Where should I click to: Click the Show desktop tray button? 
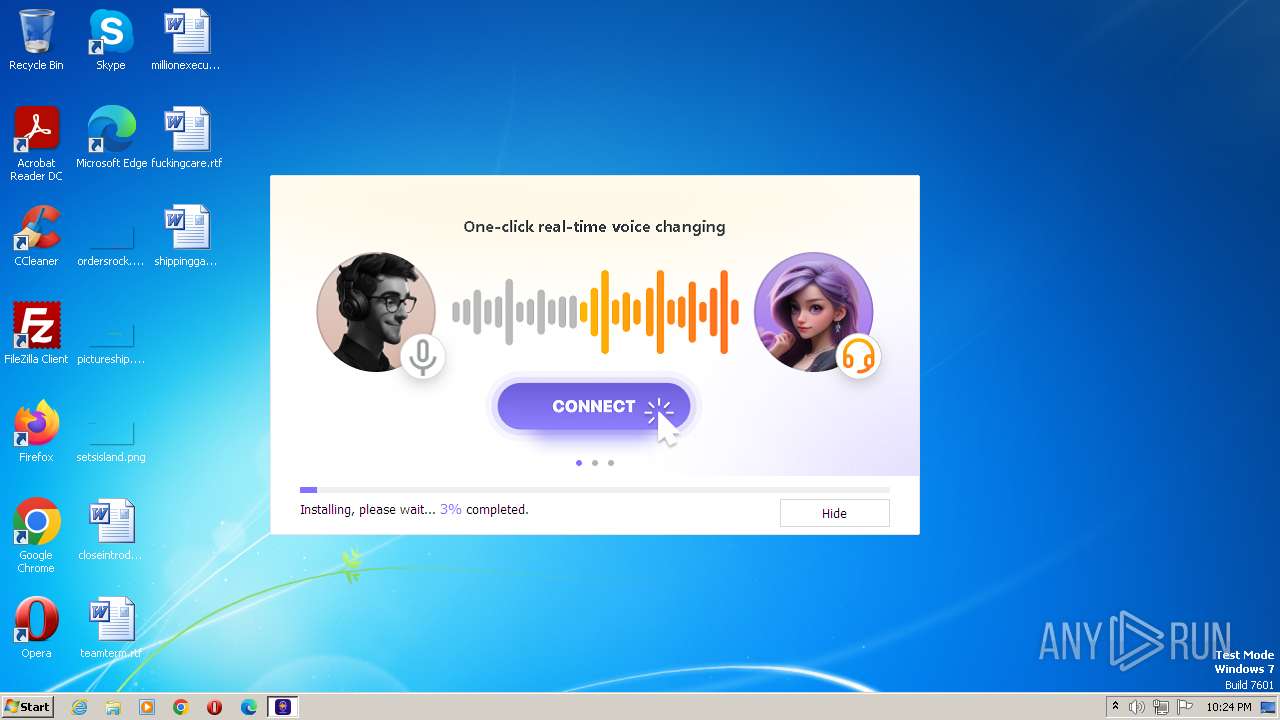(1269, 707)
